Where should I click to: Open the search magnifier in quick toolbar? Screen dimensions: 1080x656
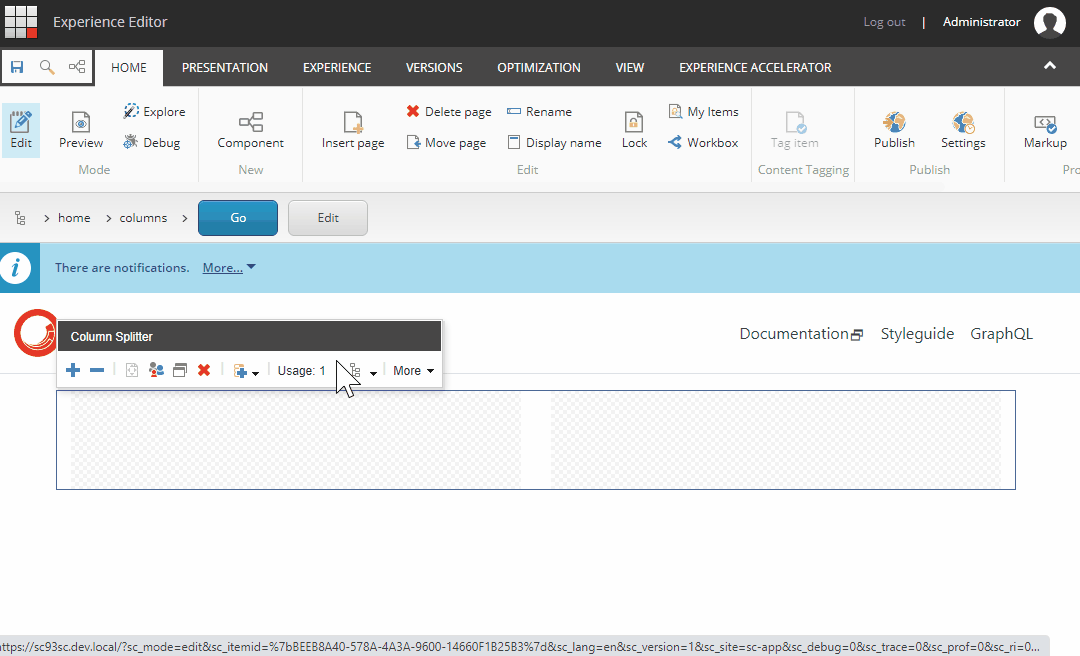point(47,67)
